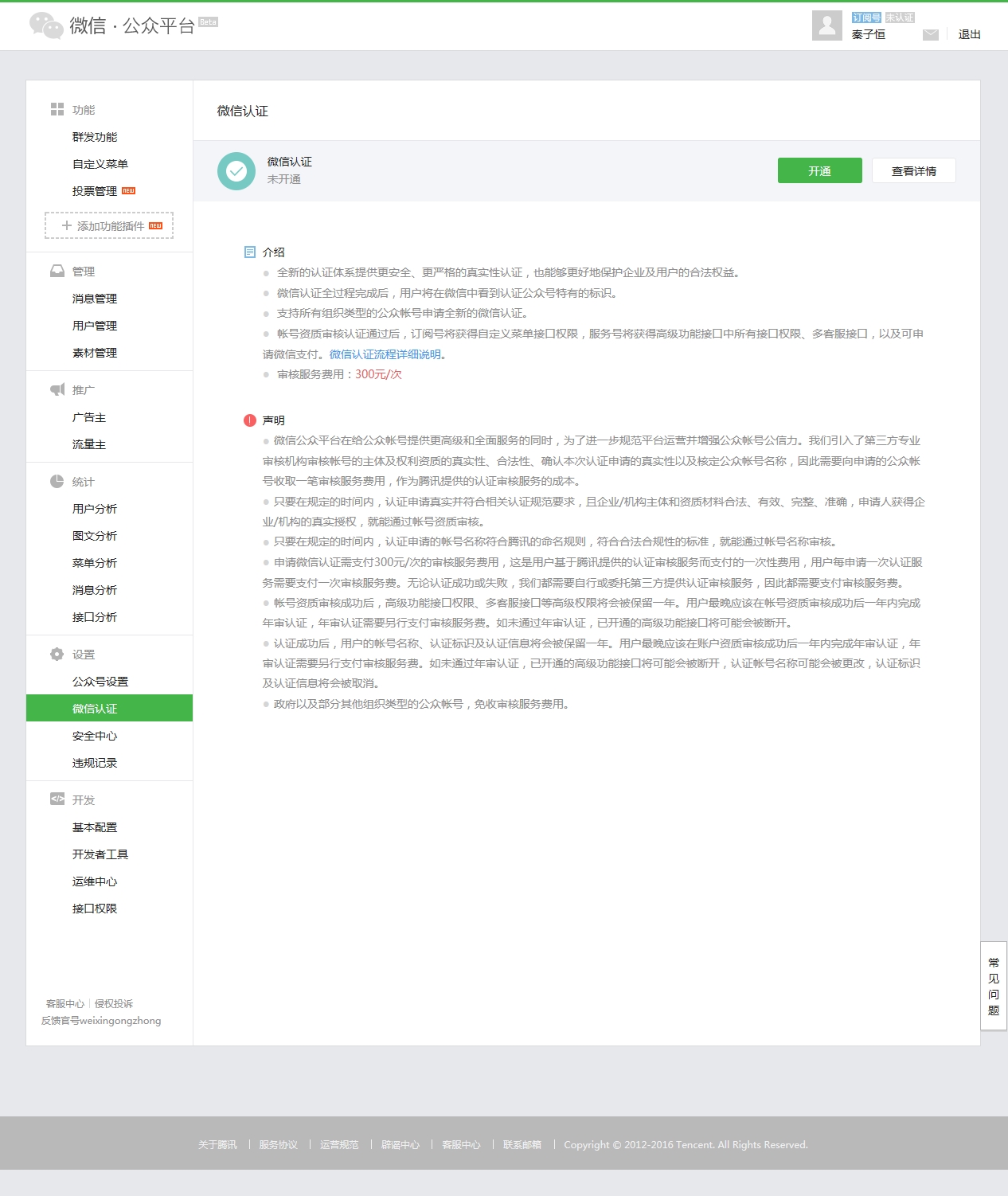Go to 广告主 page
The height and width of the screenshot is (1196, 1008).
(89, 417)
